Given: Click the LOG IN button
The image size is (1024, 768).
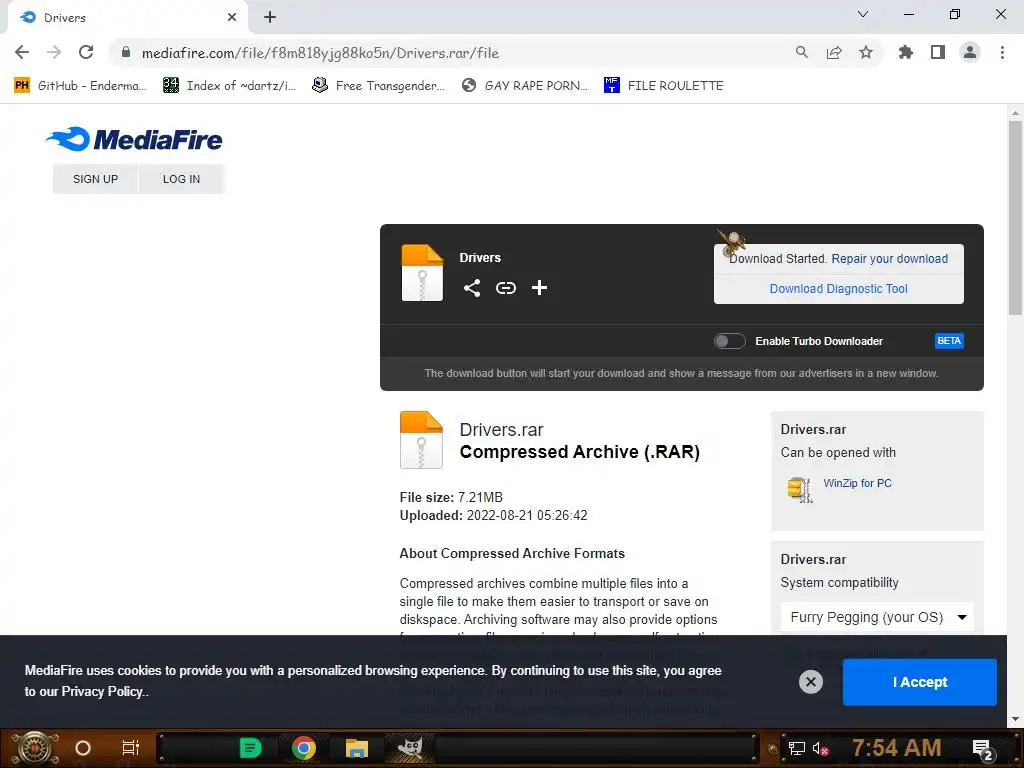Looking at the screenshot, I should 182,179.
